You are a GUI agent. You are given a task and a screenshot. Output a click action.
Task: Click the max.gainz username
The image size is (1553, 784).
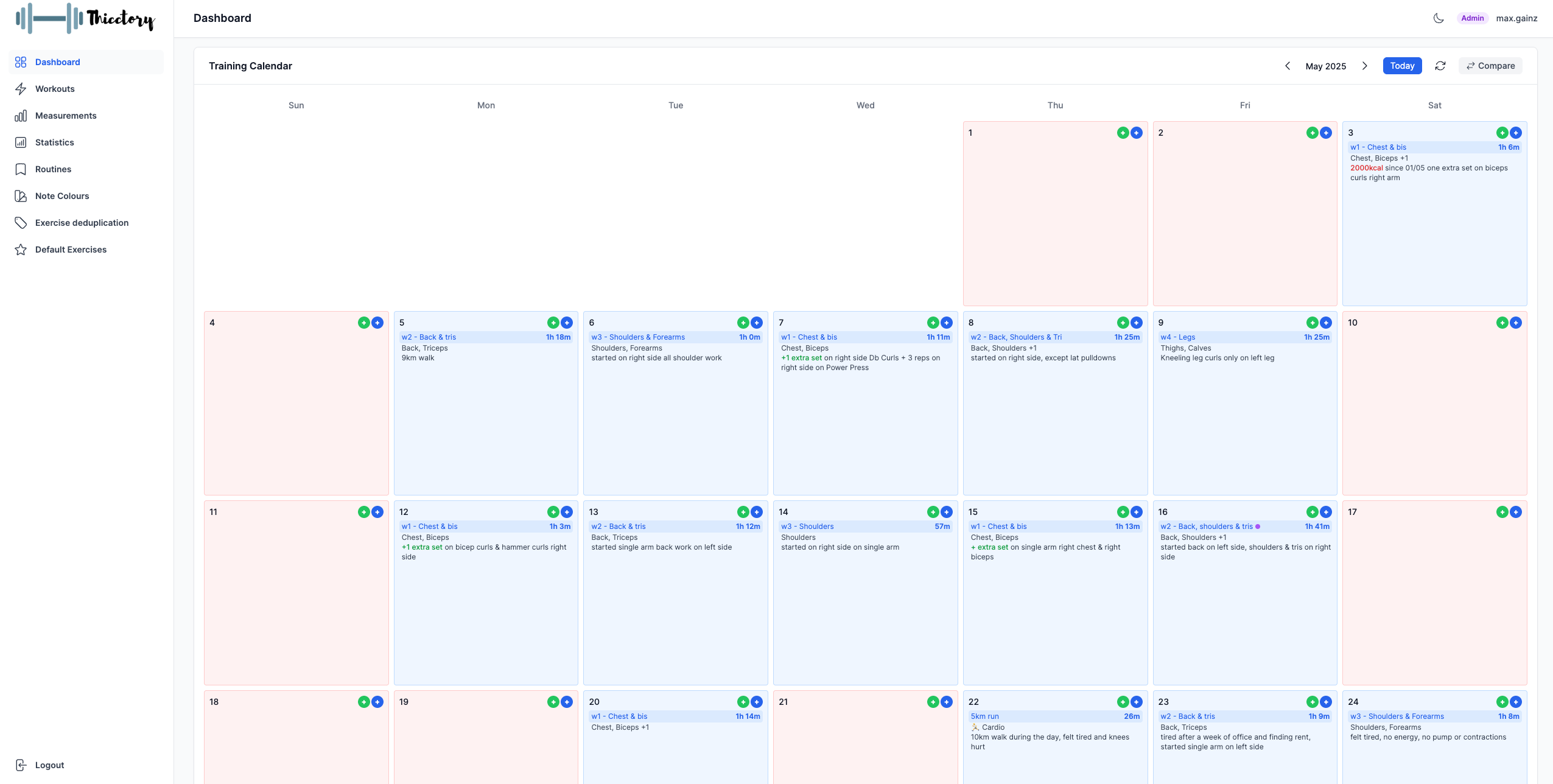(x=1516, y=18)
